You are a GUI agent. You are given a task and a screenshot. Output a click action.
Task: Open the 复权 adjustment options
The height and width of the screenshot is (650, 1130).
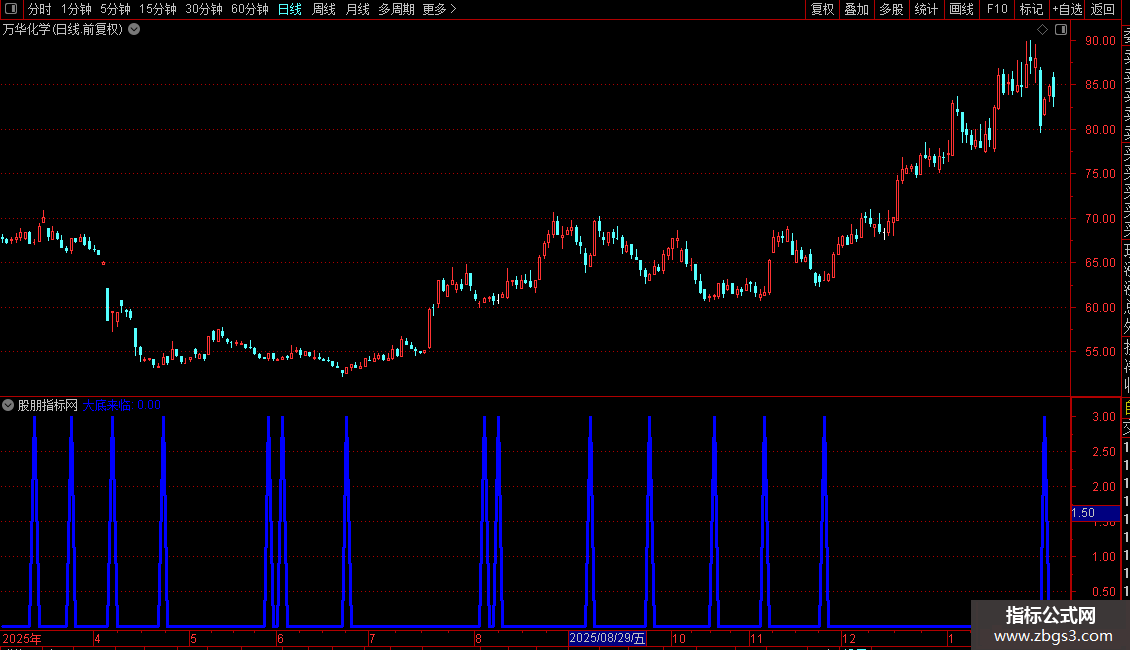tap(822, 9)
